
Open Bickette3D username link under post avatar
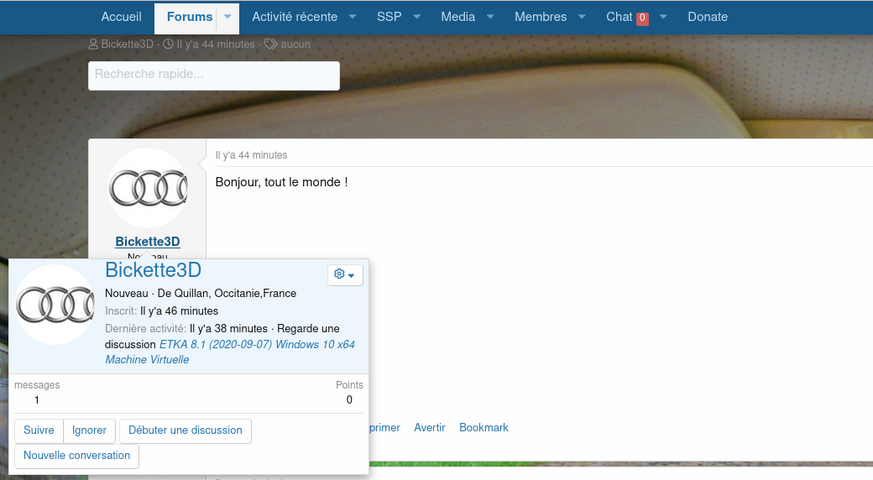point(148,242)
